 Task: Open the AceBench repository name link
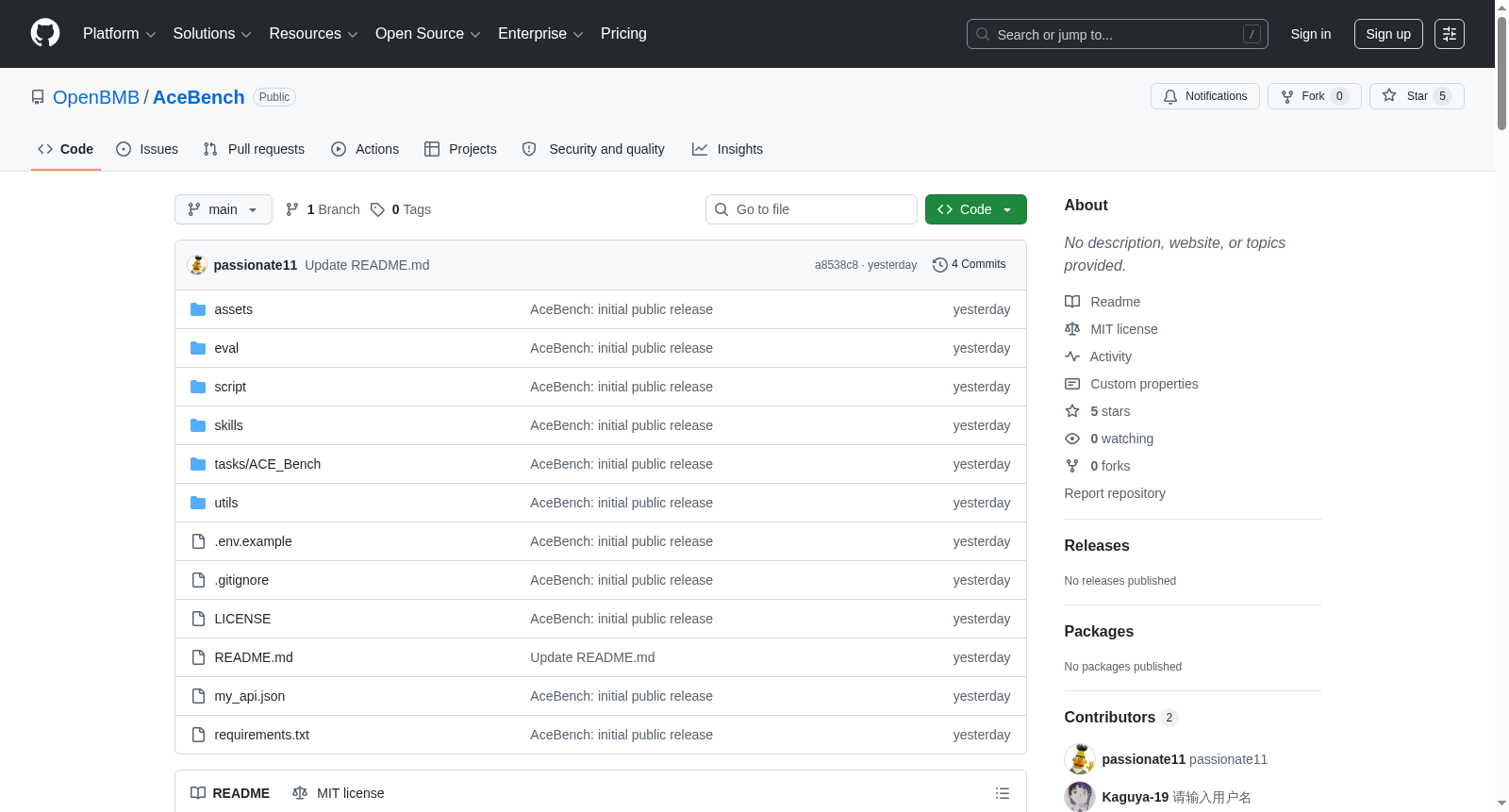tap(199, 97)
